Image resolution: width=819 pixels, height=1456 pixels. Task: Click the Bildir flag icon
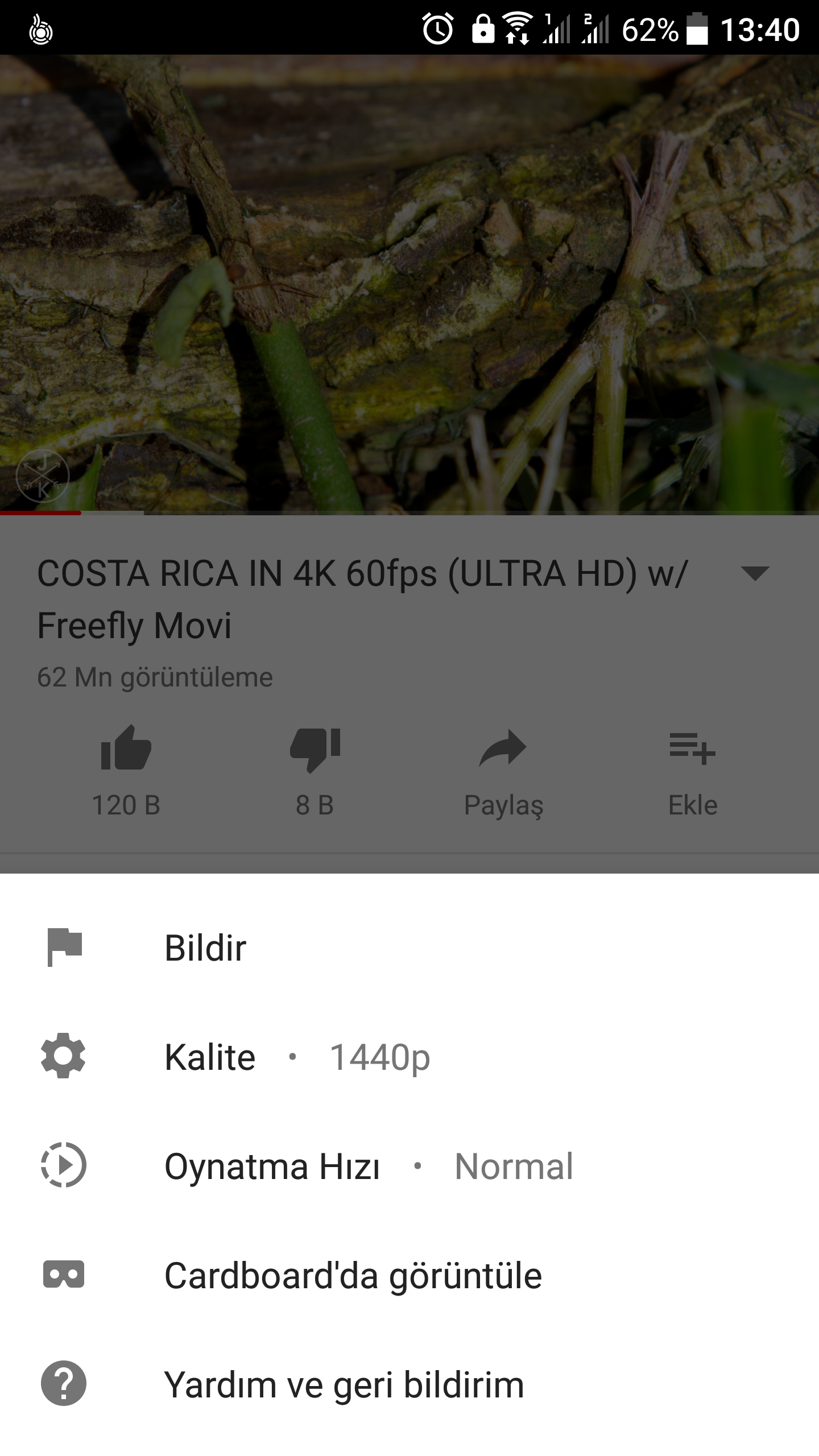(x=64, y=947)
